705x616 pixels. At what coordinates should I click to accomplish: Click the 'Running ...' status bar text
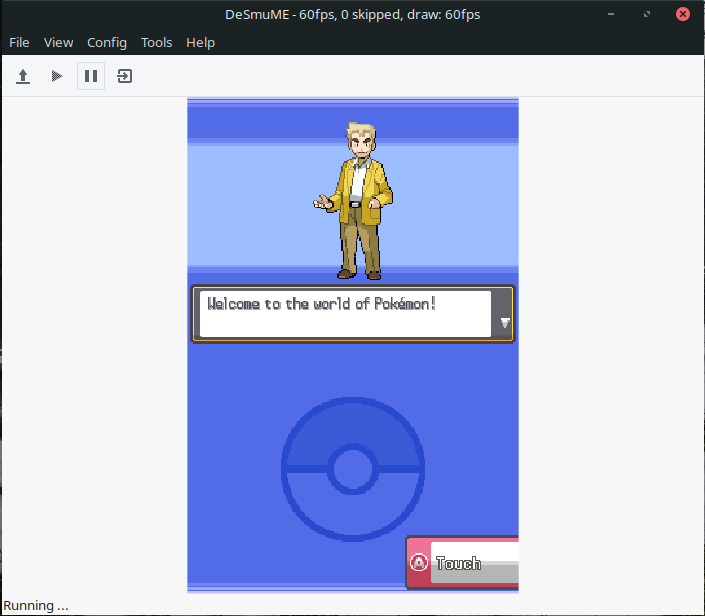click(36, 606)
